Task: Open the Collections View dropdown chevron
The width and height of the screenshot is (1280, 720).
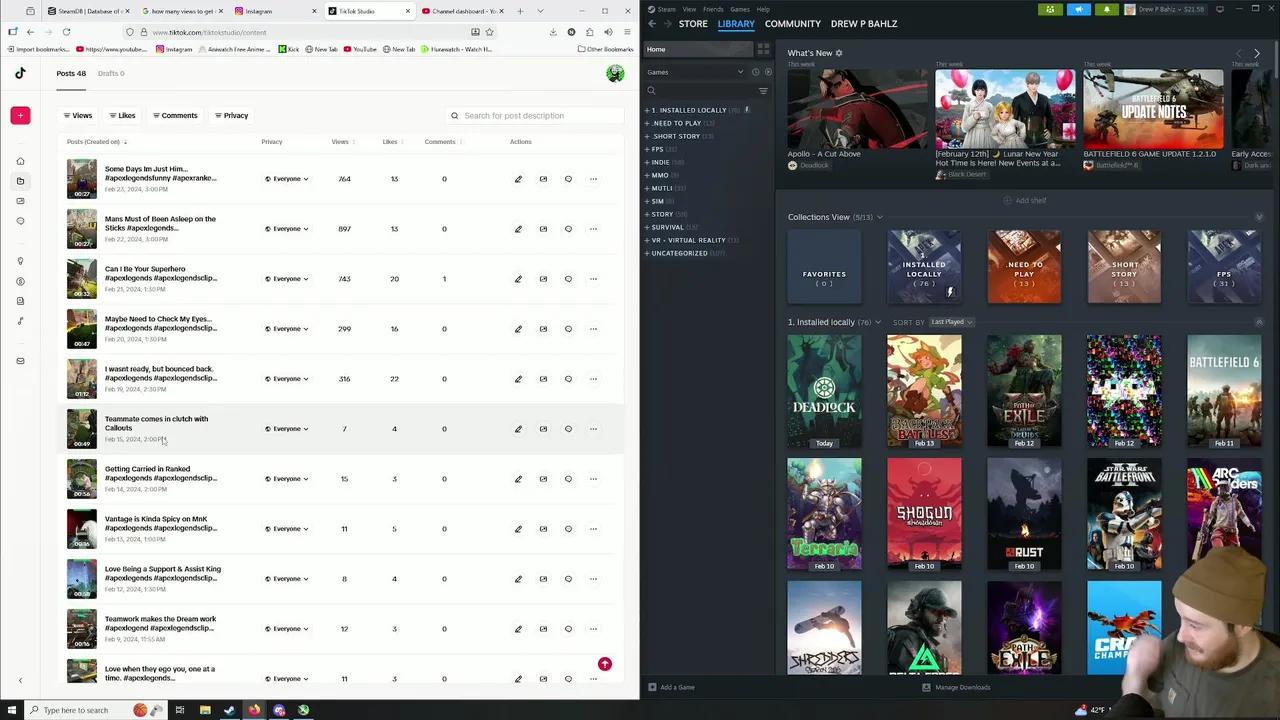Action: [880, 217]
